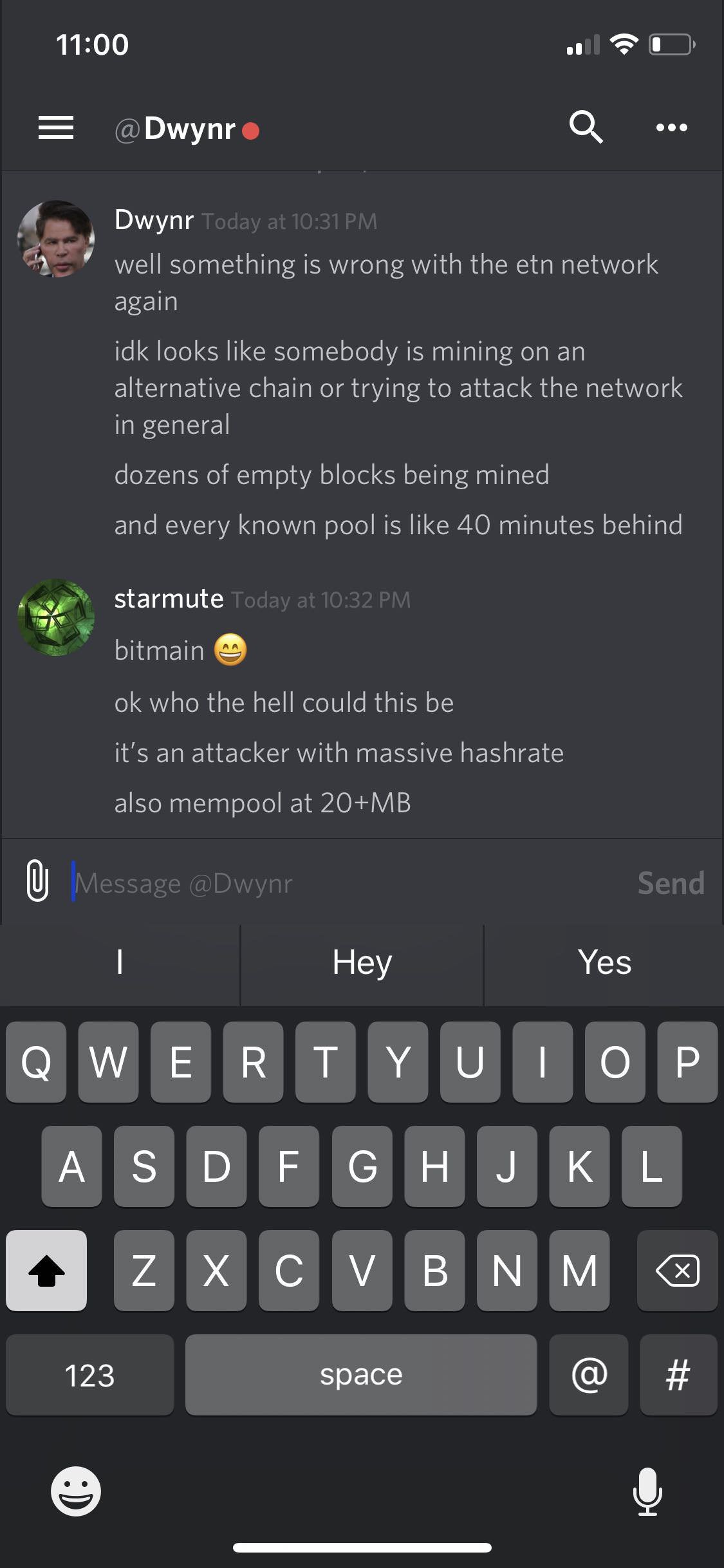This screenshot has height=1568, width=724.
Task: Tap the # symbol key
Action: (678, 1375)
